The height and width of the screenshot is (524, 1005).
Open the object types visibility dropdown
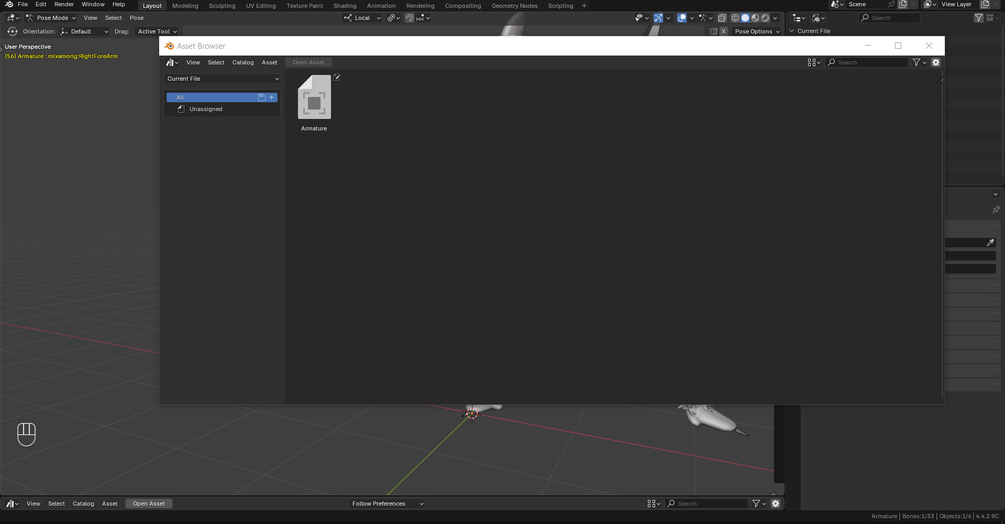(641, 18)
